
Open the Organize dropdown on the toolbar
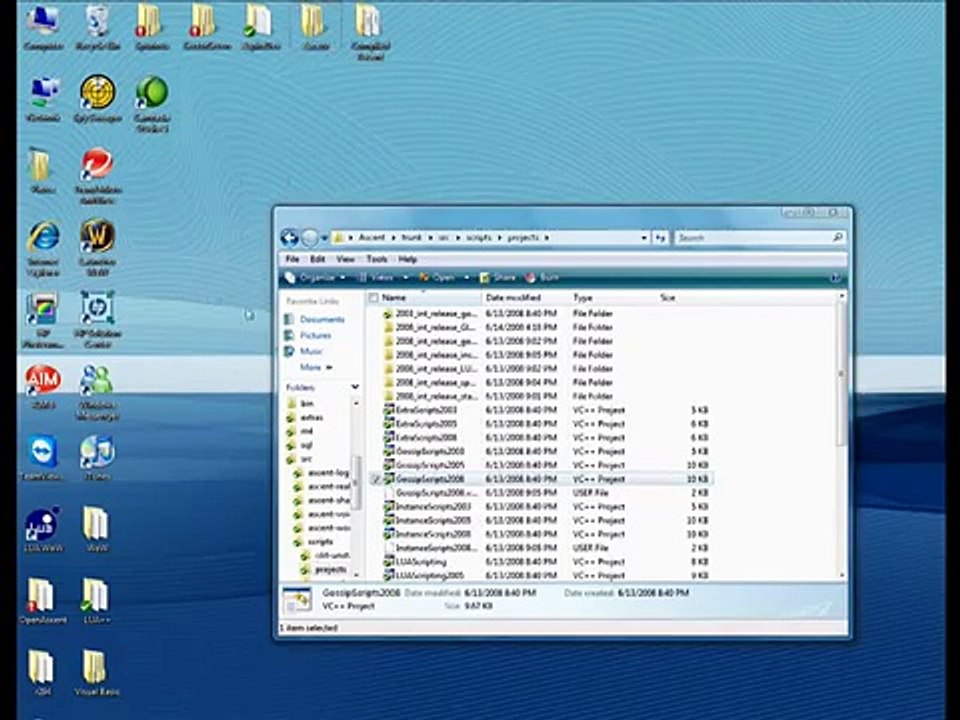click(x=316, y=278)
